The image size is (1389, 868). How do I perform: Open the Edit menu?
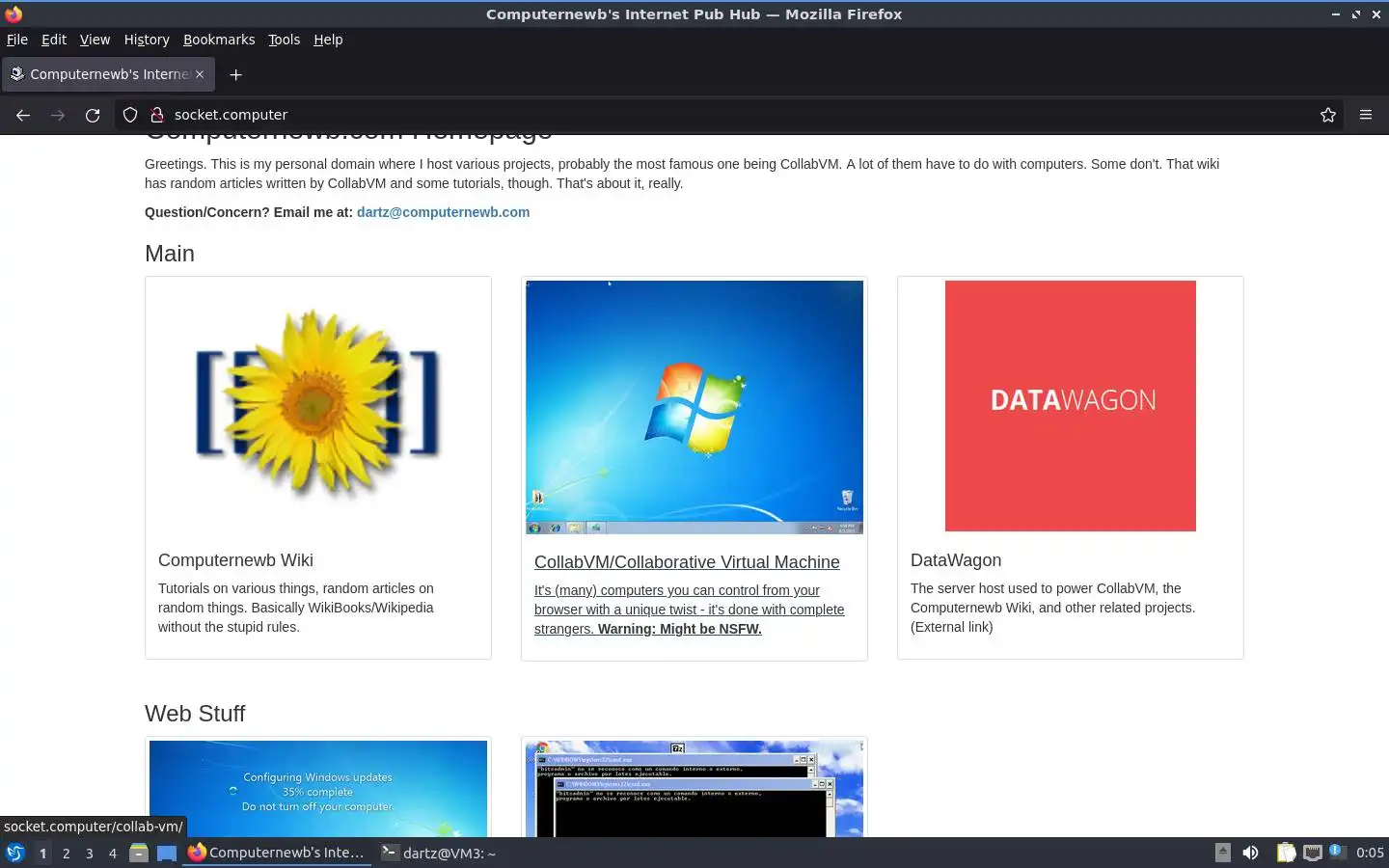pos(54,40)
